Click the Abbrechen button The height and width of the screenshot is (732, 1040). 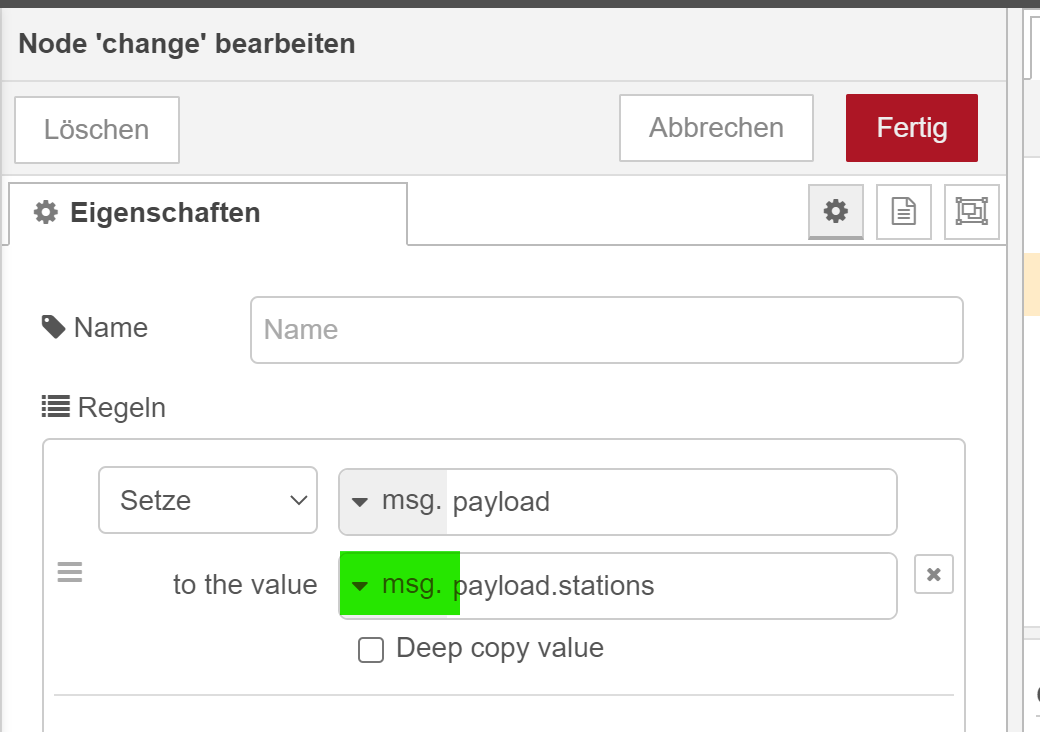tap(716, 128)
